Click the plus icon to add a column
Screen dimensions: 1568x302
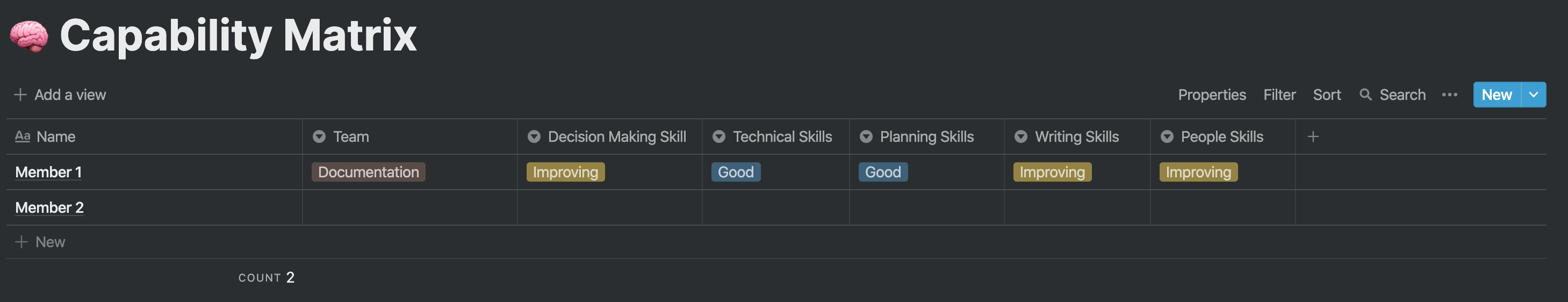click(1313, 136)
